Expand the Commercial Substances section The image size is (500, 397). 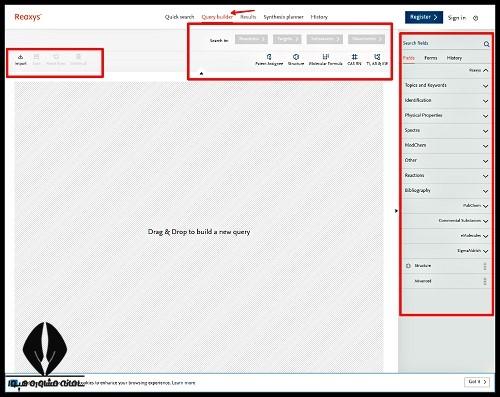click(x=446, y=221)
